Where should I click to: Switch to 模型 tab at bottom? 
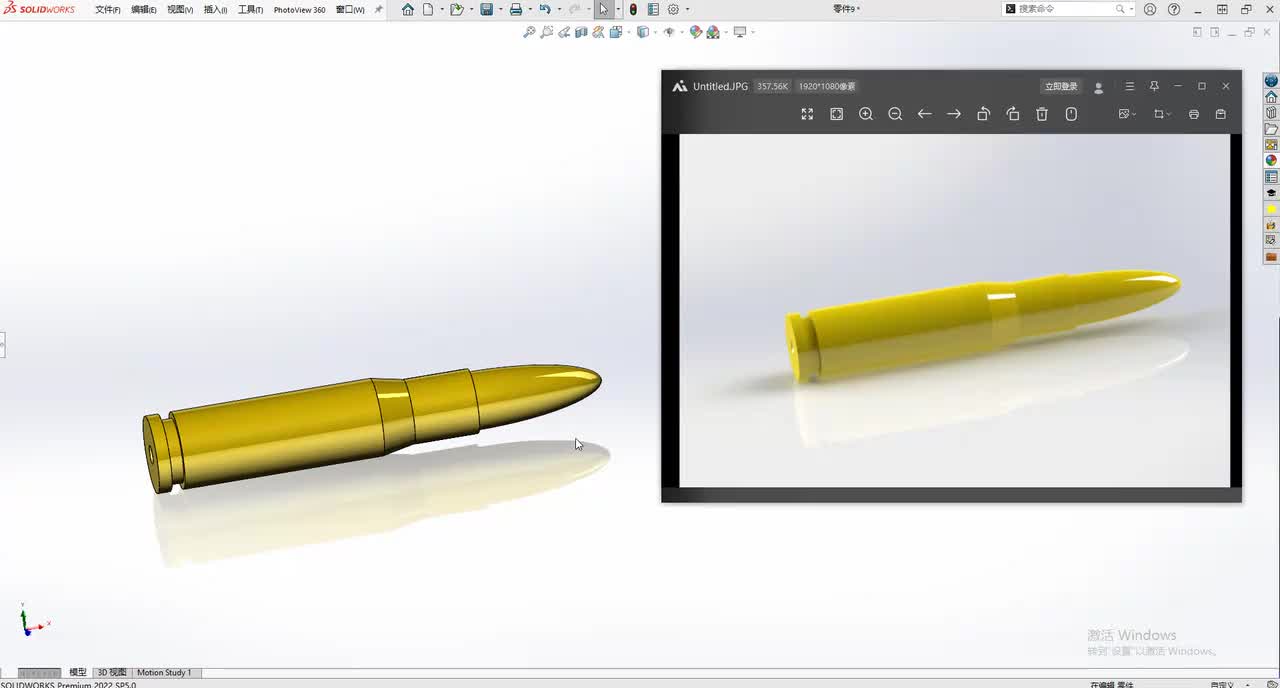tap(77, 672)
